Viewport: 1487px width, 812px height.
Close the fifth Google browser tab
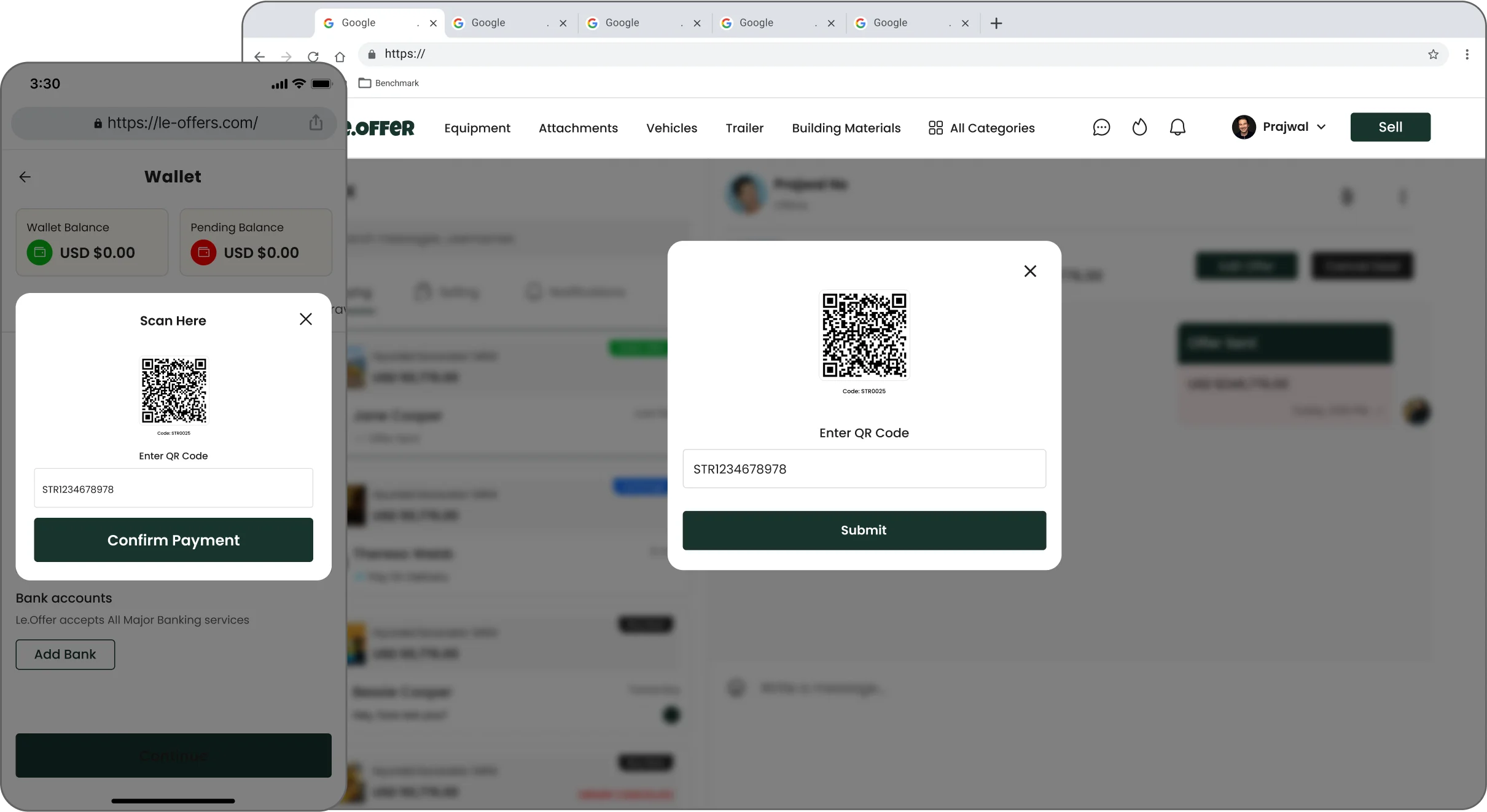(965, 23)
